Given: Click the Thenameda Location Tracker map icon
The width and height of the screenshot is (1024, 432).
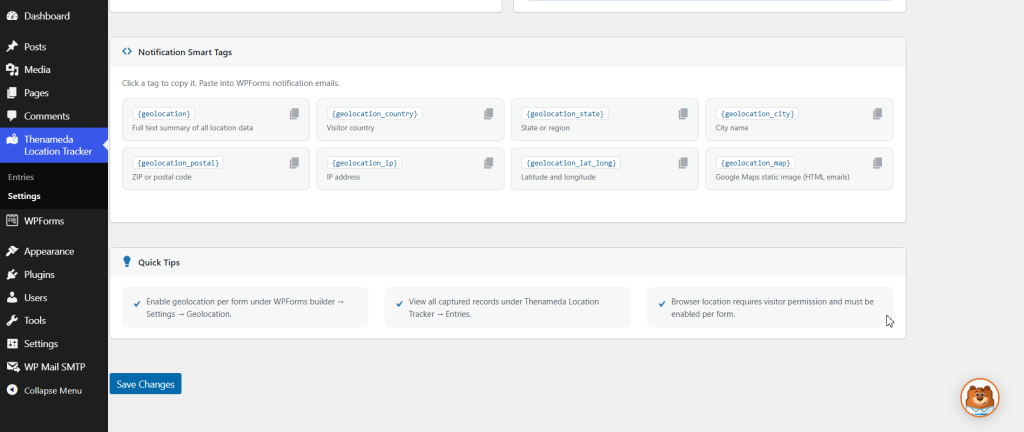Looking at the screenshot, I should pos(12,139).
